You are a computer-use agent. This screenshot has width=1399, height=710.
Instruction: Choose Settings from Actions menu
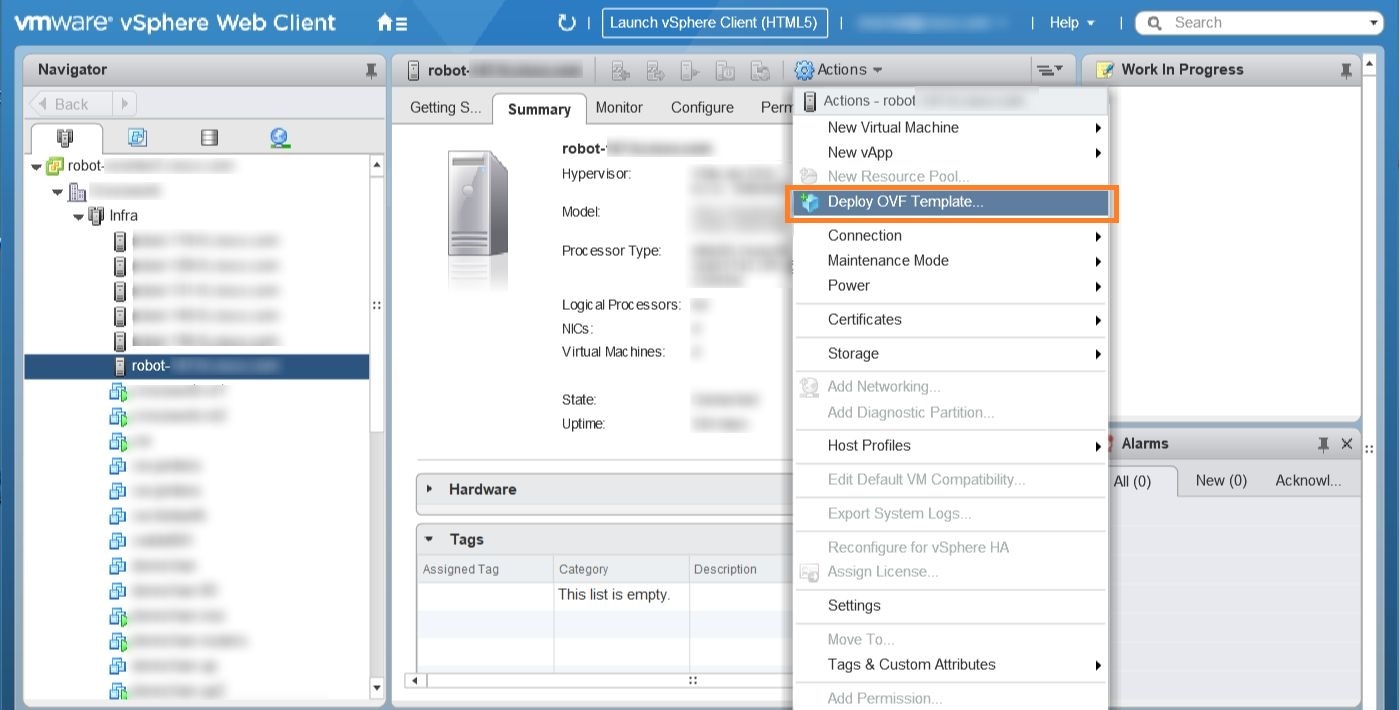[x=951, y=606]
